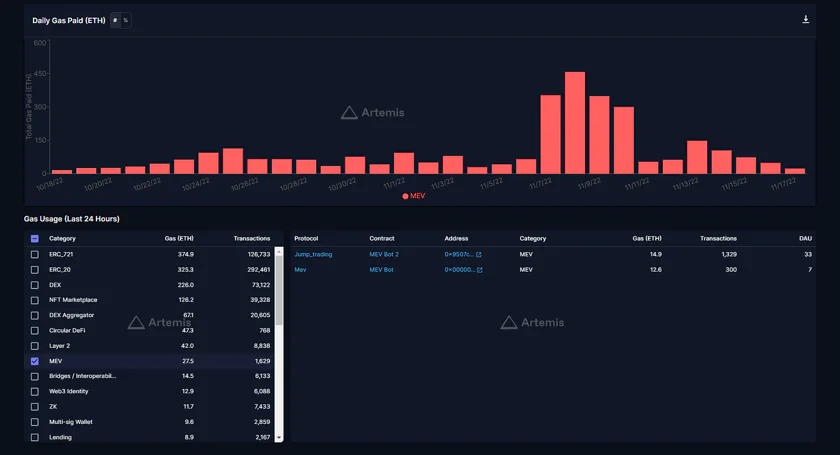840x455 pixels.
Task: Check the NFT Marketplace checkbox
Action: 35,300
